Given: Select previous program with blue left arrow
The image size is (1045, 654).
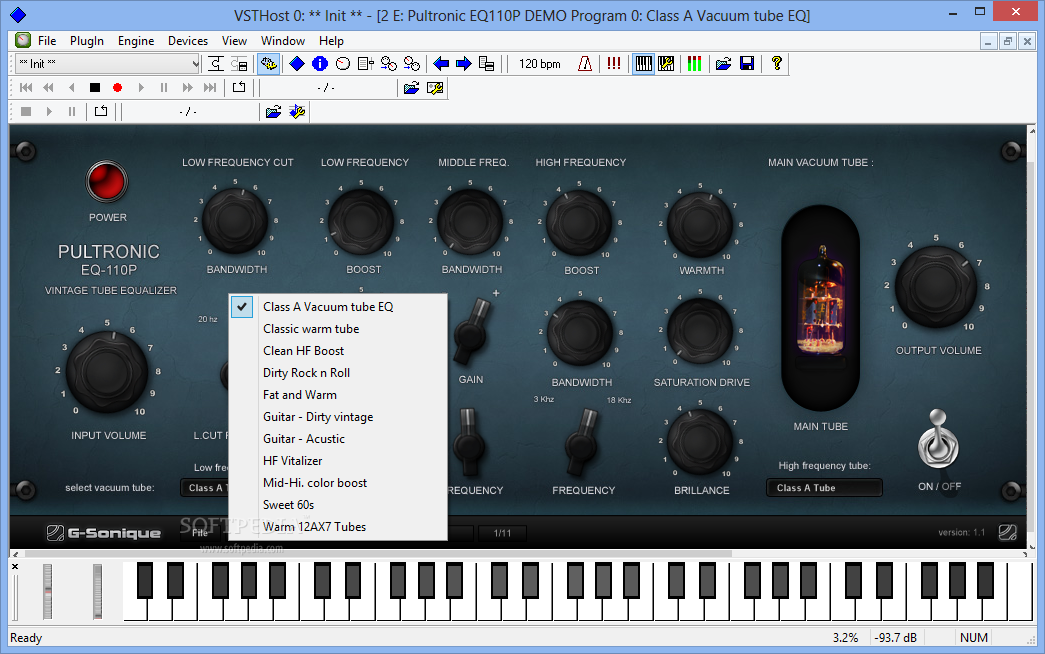Looking at the screenshot, I should [441, 63].
